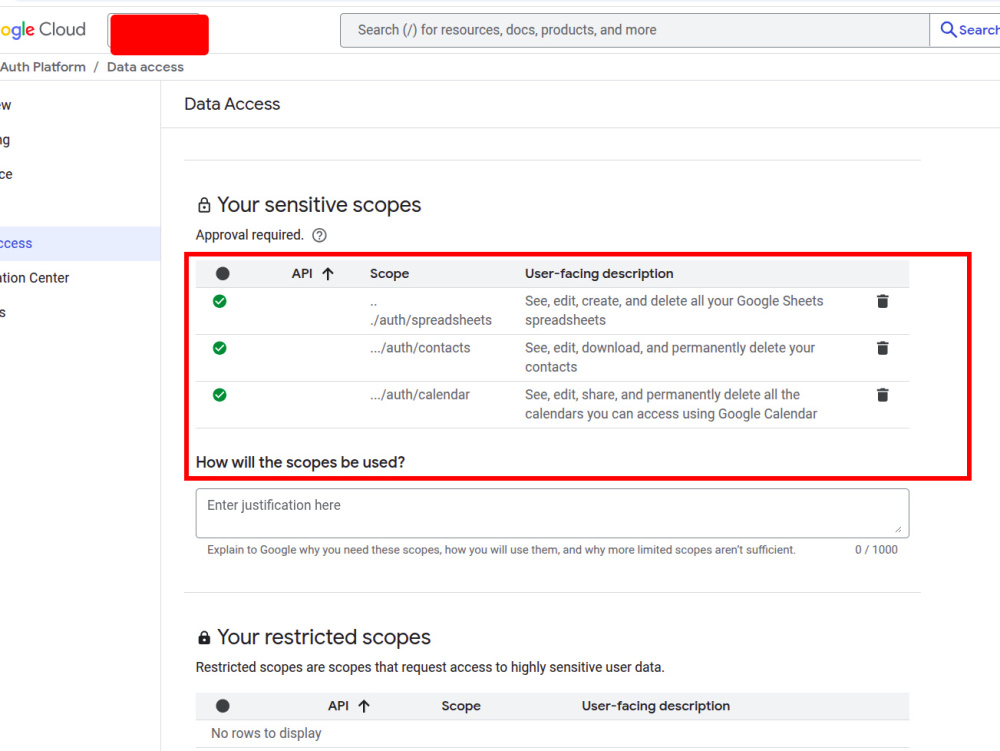1000x751 pixels.
Task: Delete the auth/calendar scope with trash icon
Action: click(882, 395)
